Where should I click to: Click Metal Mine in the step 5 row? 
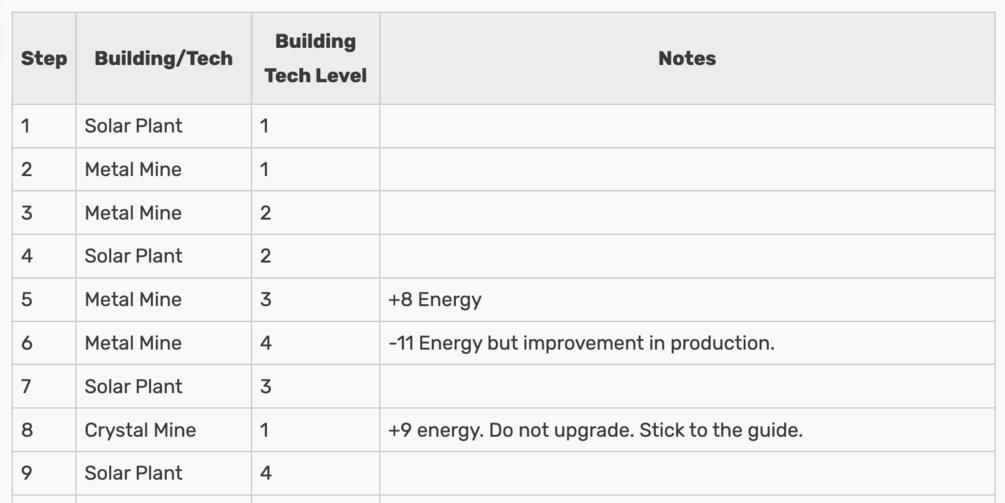(x=133, y=299)
